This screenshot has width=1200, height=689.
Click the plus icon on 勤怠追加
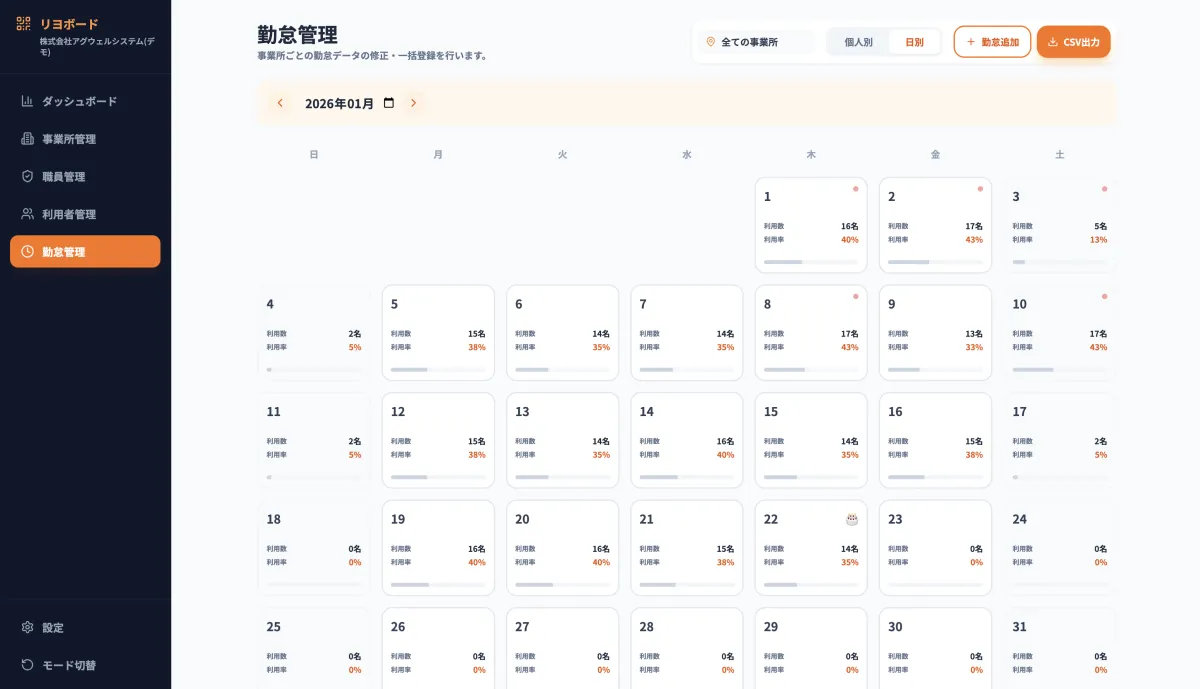point(970,42)
